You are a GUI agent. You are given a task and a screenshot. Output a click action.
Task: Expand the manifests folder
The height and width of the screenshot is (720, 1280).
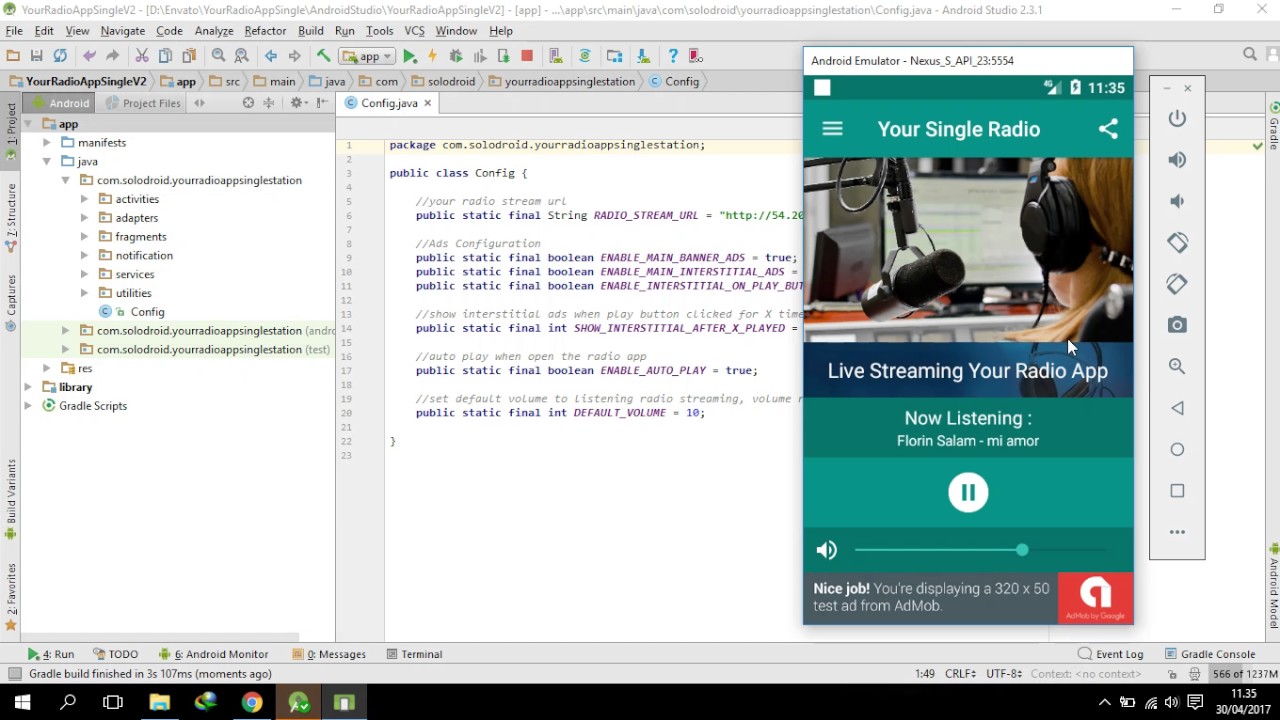[47, 143]
